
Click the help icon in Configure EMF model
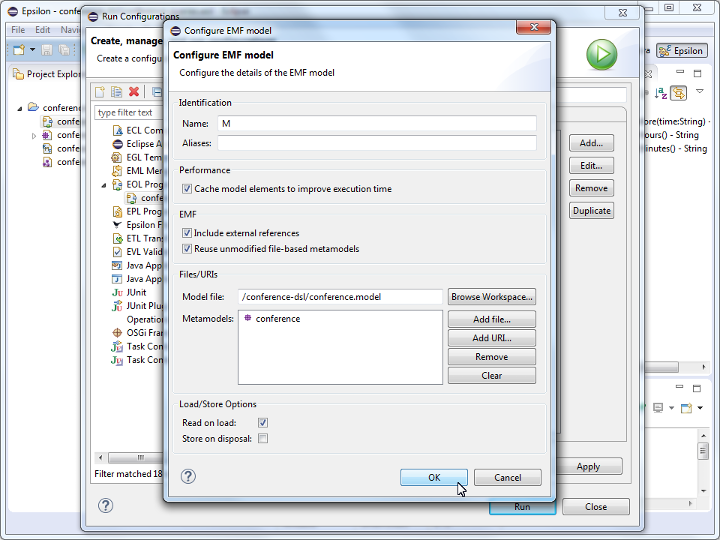[187, 477]
